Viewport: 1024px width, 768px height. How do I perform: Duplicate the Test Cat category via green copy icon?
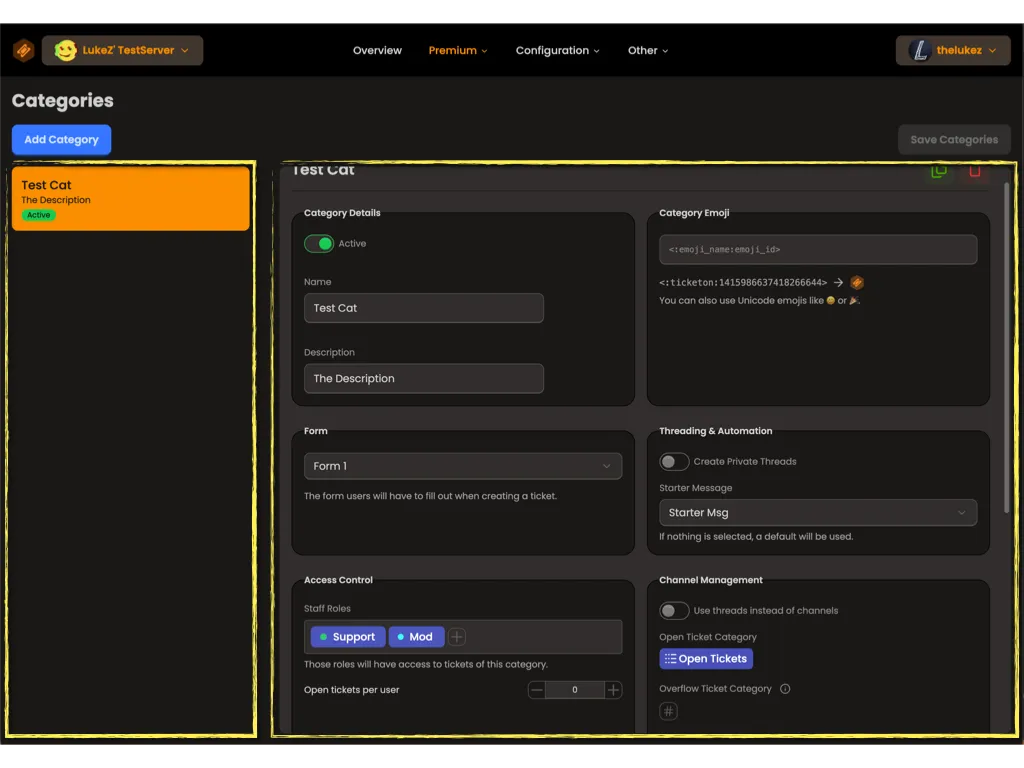pos(938,171)
